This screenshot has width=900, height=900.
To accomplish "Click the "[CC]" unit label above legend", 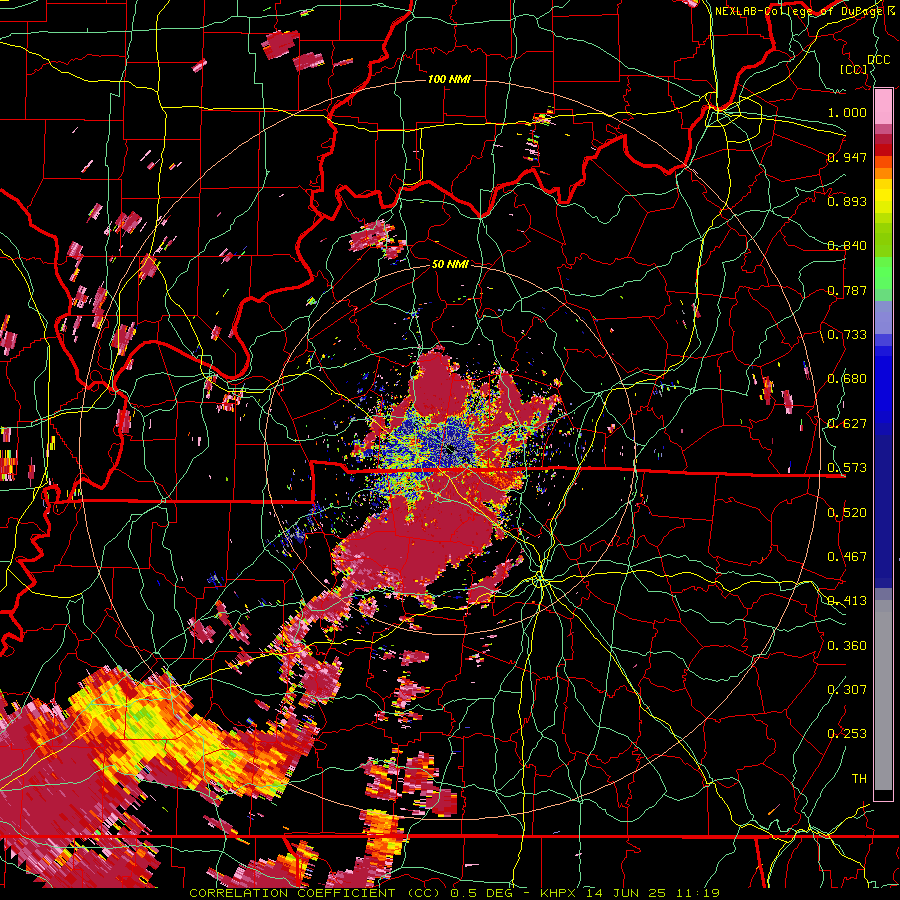I will tap(854, 69).
